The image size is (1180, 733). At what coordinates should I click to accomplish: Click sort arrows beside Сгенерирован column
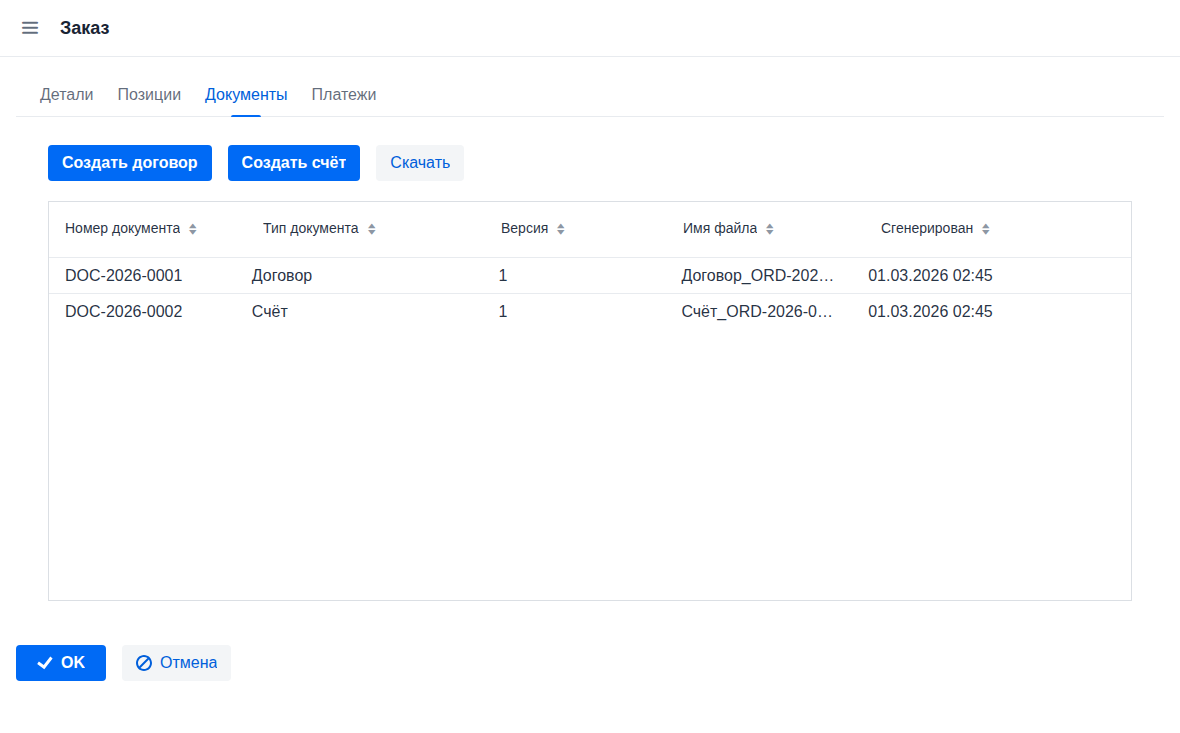click(986, 229)
